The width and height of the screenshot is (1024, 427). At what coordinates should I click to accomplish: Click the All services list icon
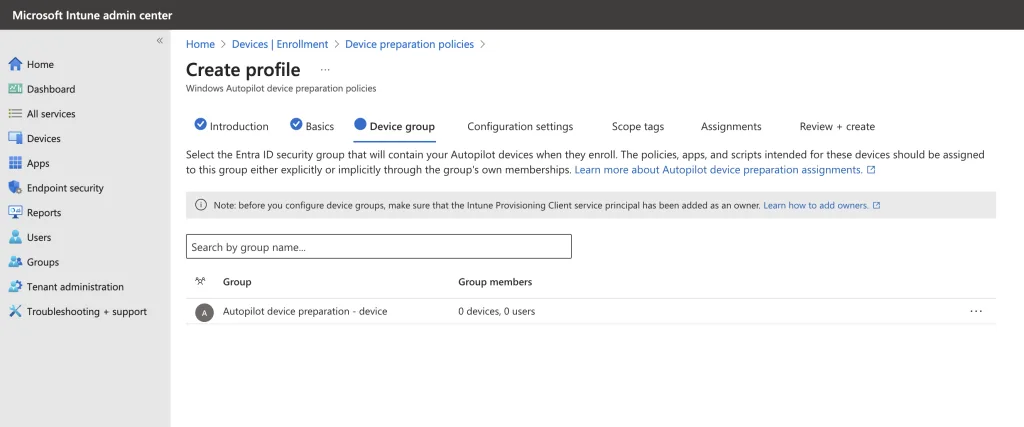pos(15,114)
